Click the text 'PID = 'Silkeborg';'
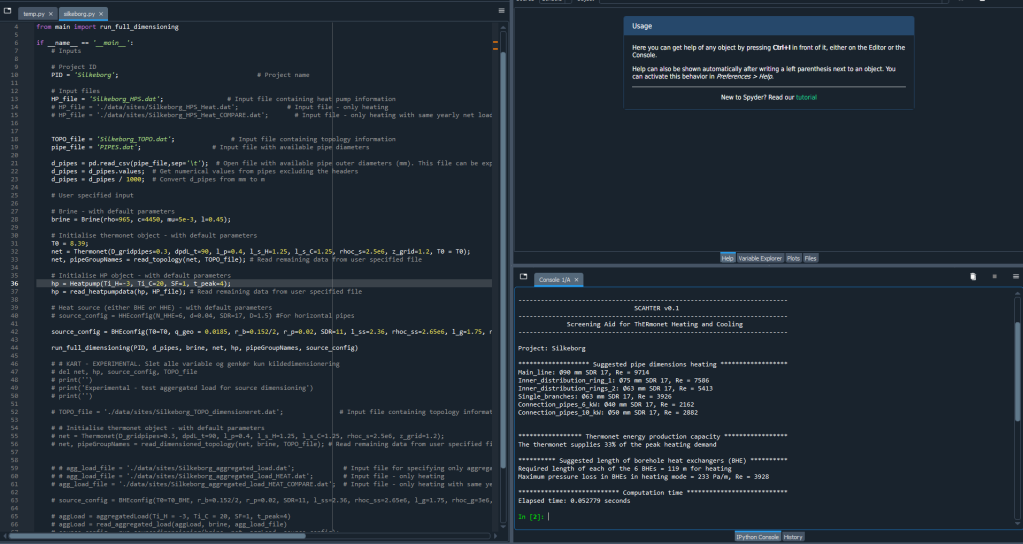The image size is (1023, 544). (85, 75)
